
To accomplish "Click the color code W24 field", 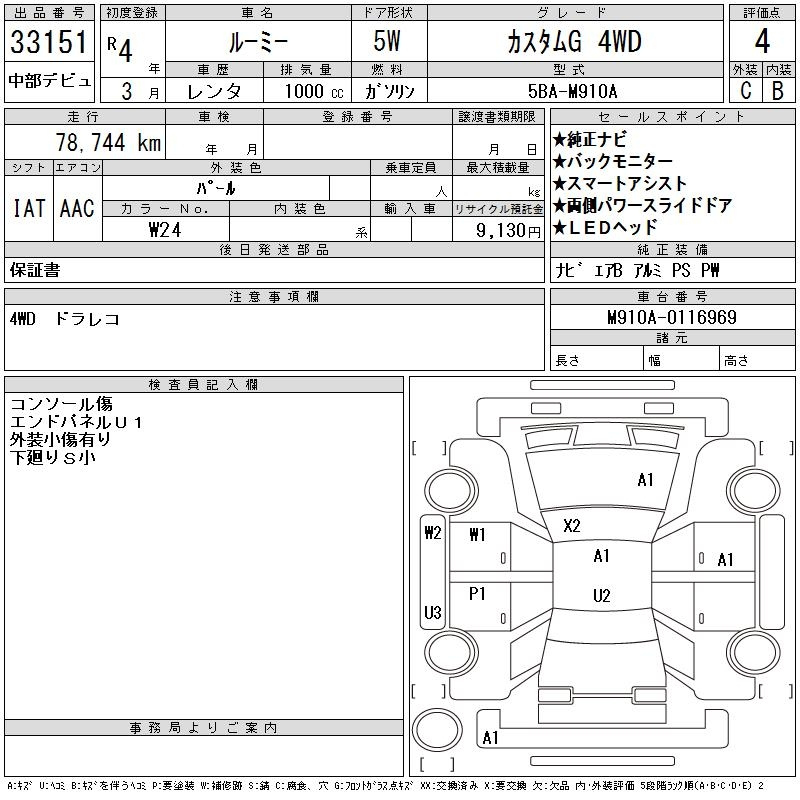I will [x=165, y=230].
